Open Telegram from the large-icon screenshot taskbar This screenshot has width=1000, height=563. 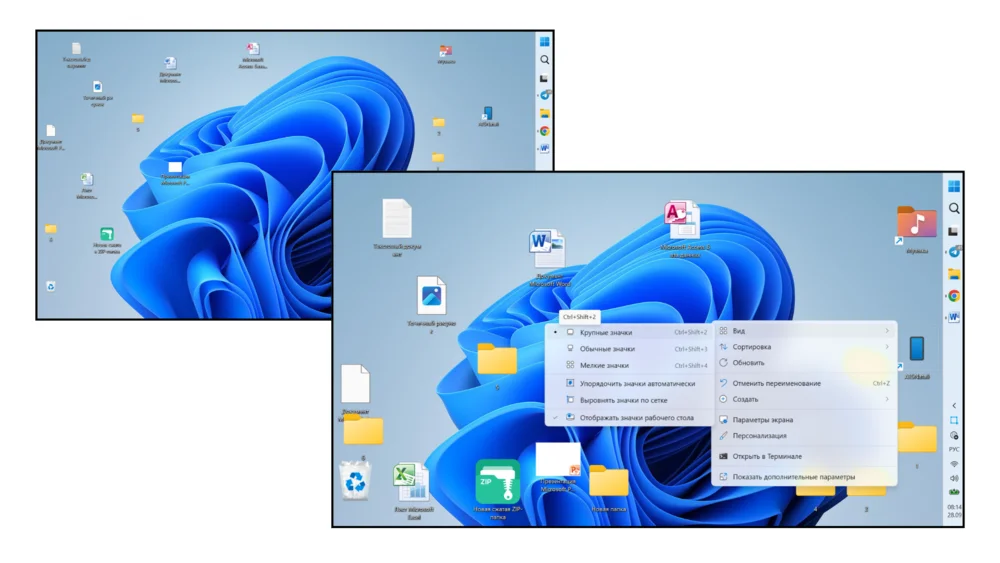954,252
